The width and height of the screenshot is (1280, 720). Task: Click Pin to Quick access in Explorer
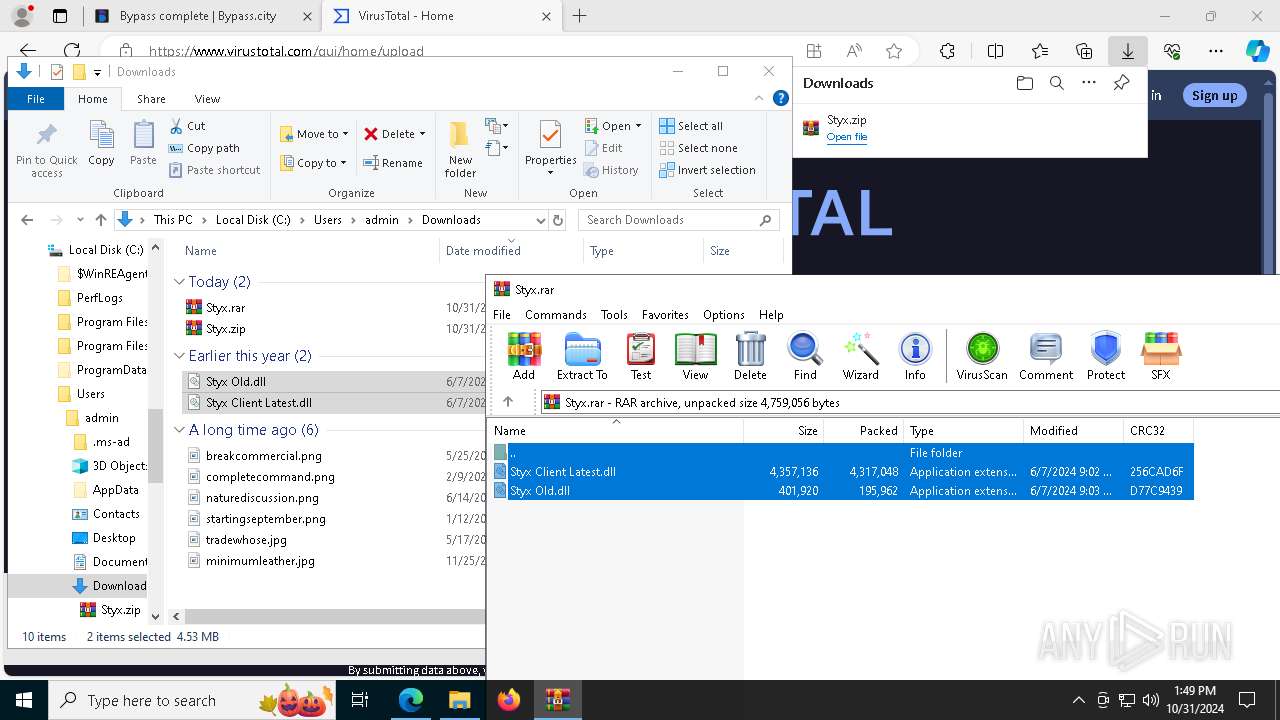click(x=47, y=151)
